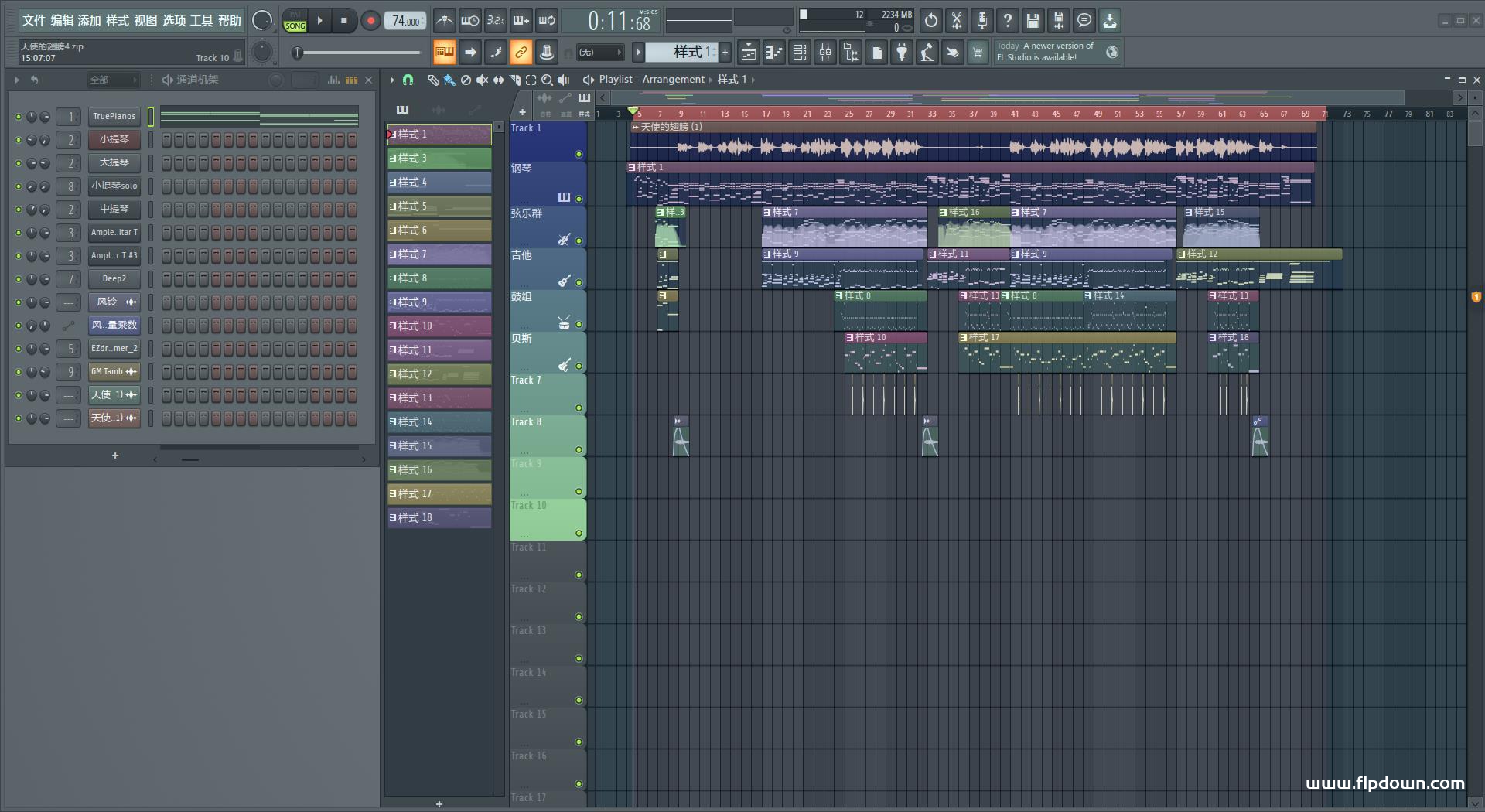Select the playlist Delete tool

tap(466, 80)
